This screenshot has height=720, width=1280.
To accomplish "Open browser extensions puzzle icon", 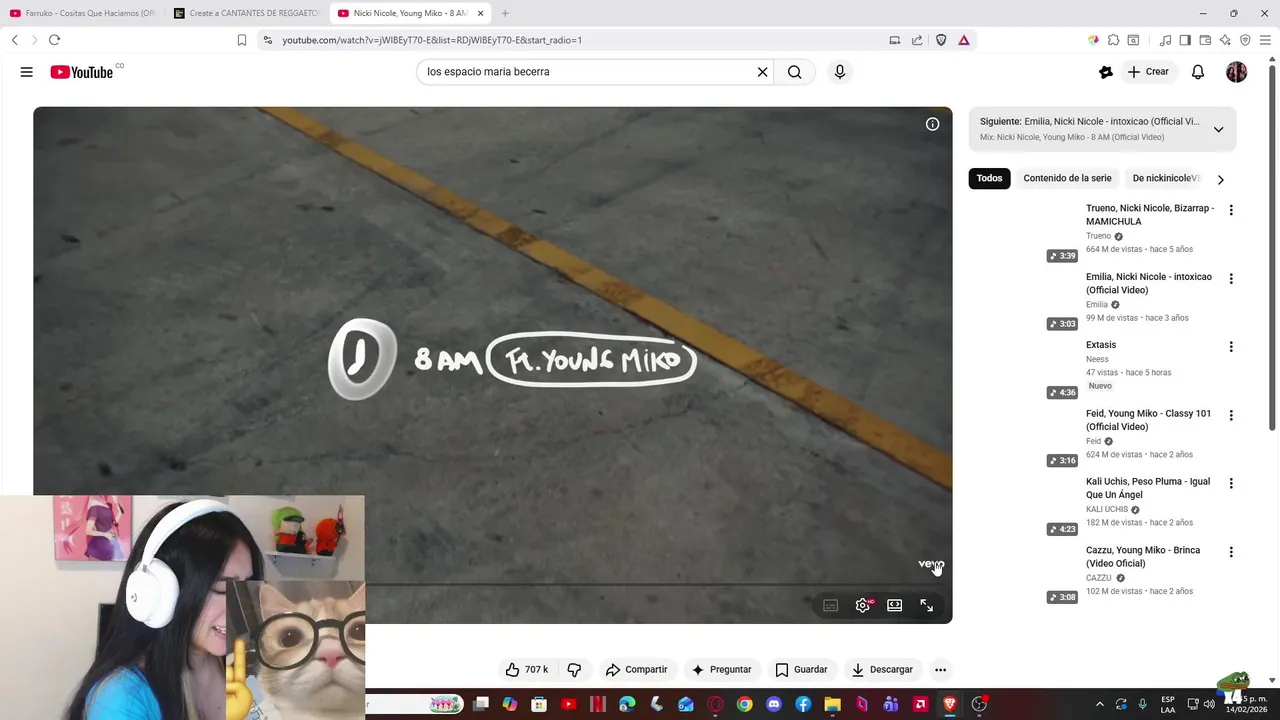I will click(1113, 40).
